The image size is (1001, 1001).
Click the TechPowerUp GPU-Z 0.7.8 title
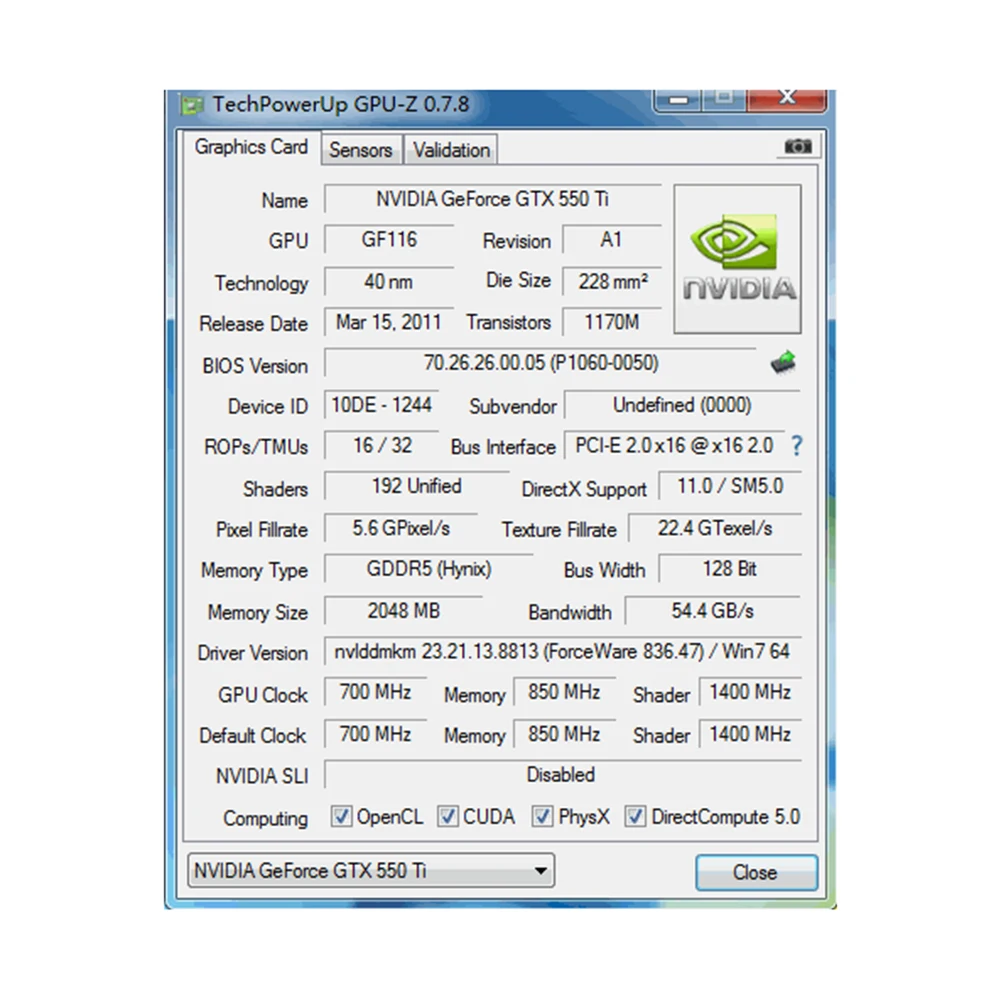point(341,104)
